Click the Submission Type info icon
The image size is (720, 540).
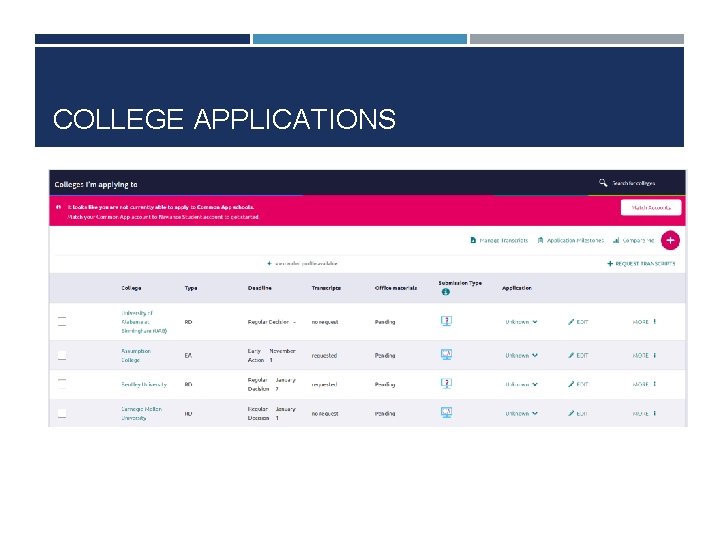445,292
